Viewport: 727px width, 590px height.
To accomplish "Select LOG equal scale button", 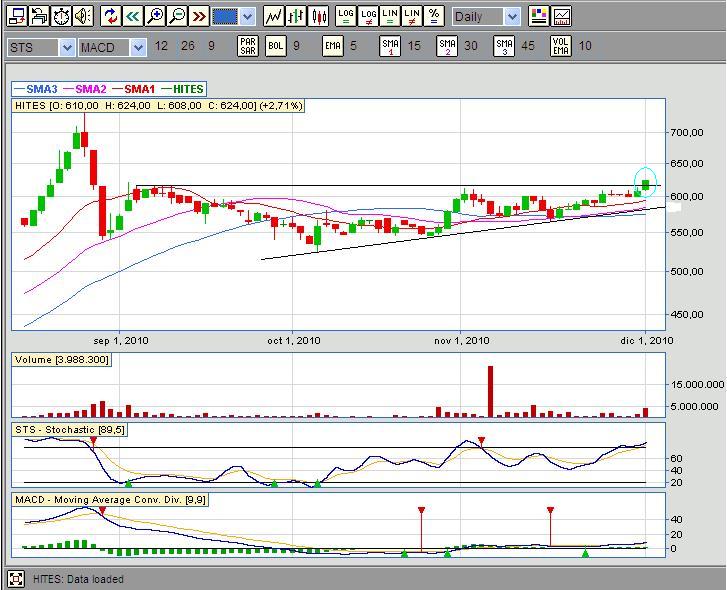I will click(x=345, y=17).
